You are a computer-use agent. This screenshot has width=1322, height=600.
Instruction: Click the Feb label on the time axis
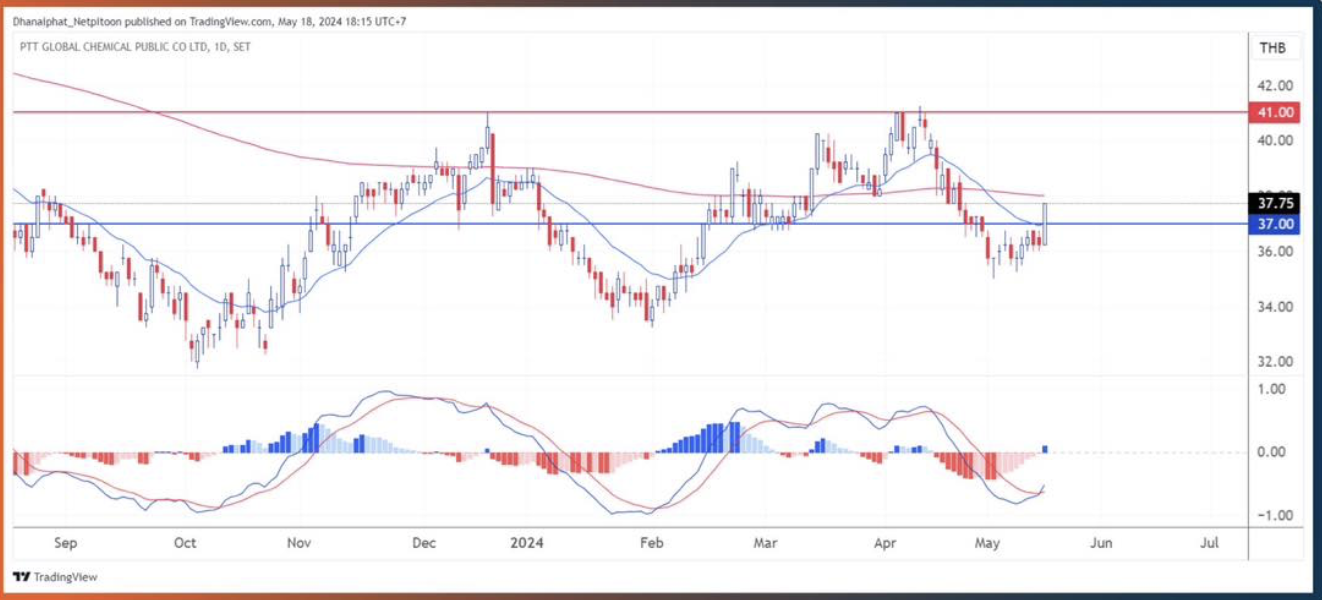[652, 544]
